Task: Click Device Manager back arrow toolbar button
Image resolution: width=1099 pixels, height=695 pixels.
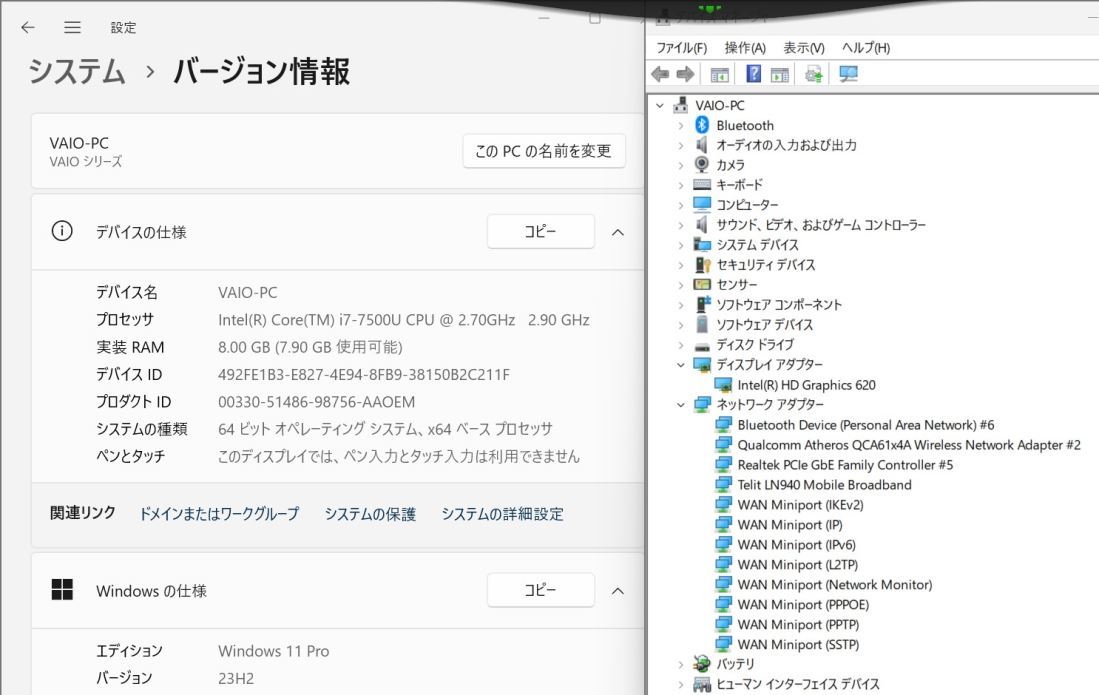Action: pos(660,74)
